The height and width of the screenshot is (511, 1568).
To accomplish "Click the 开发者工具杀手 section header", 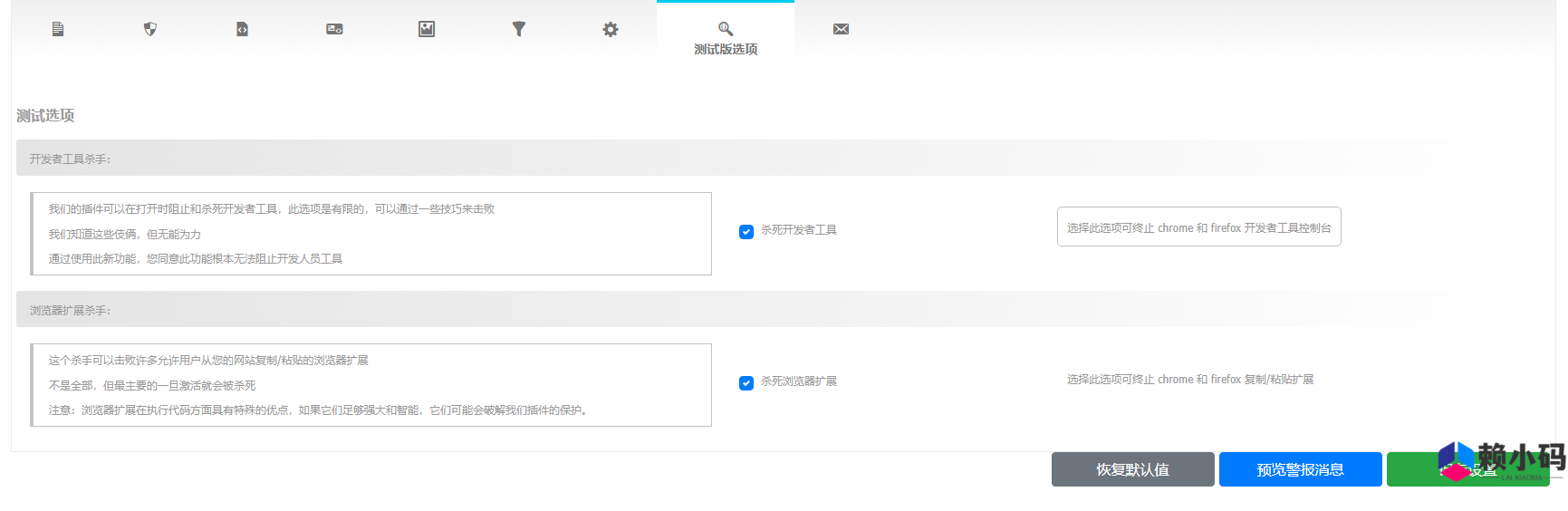I will (70, 159).
